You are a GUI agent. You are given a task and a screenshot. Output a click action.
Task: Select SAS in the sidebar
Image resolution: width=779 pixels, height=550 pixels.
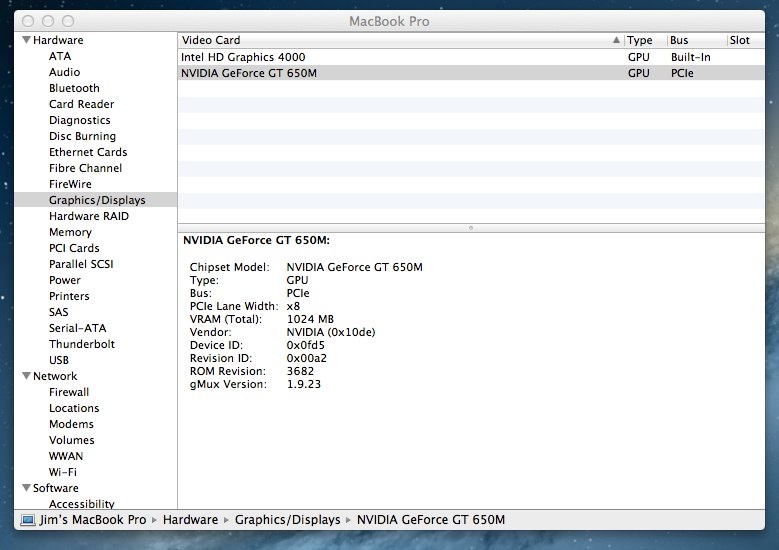(59, 312)
